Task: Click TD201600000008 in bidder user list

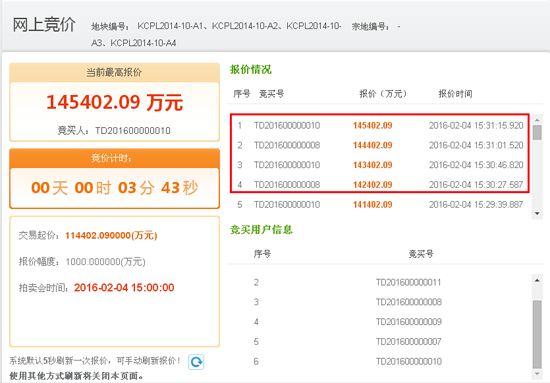Action: pyautogui.click(x=409, y=302)
